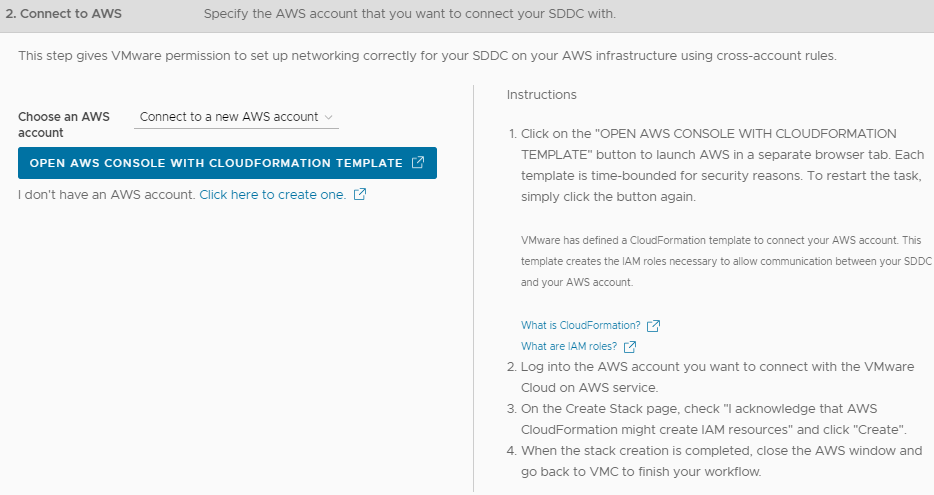934x495 pixels.
Task: Click the 'This step gives VMware permission' description
Action: (427, 56)
